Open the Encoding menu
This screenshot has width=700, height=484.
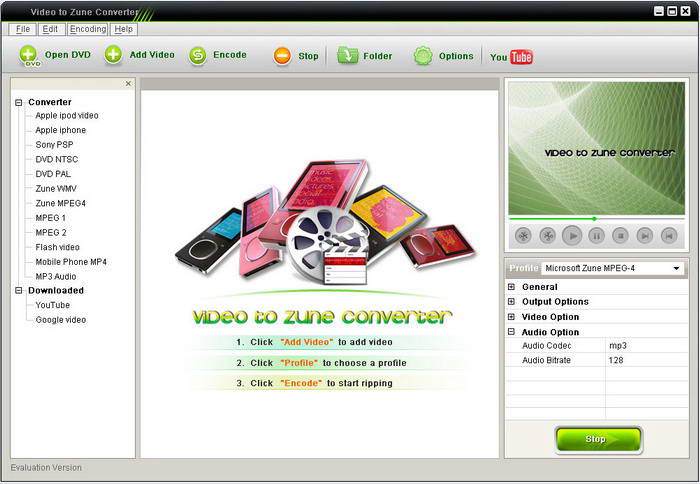(88, 29)
